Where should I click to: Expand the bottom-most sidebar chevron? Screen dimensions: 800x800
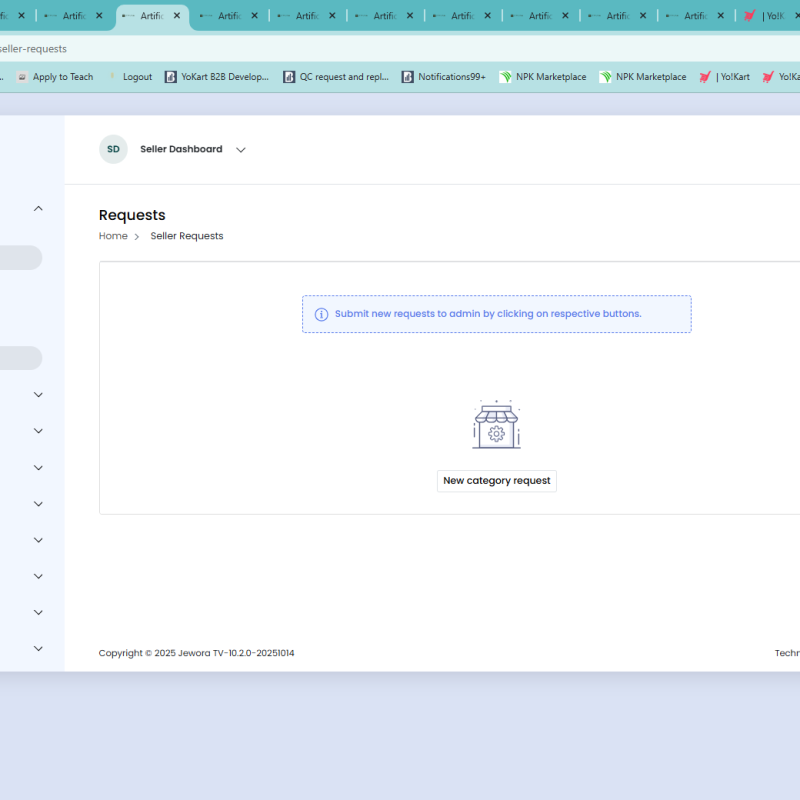[x=38, y=648]
